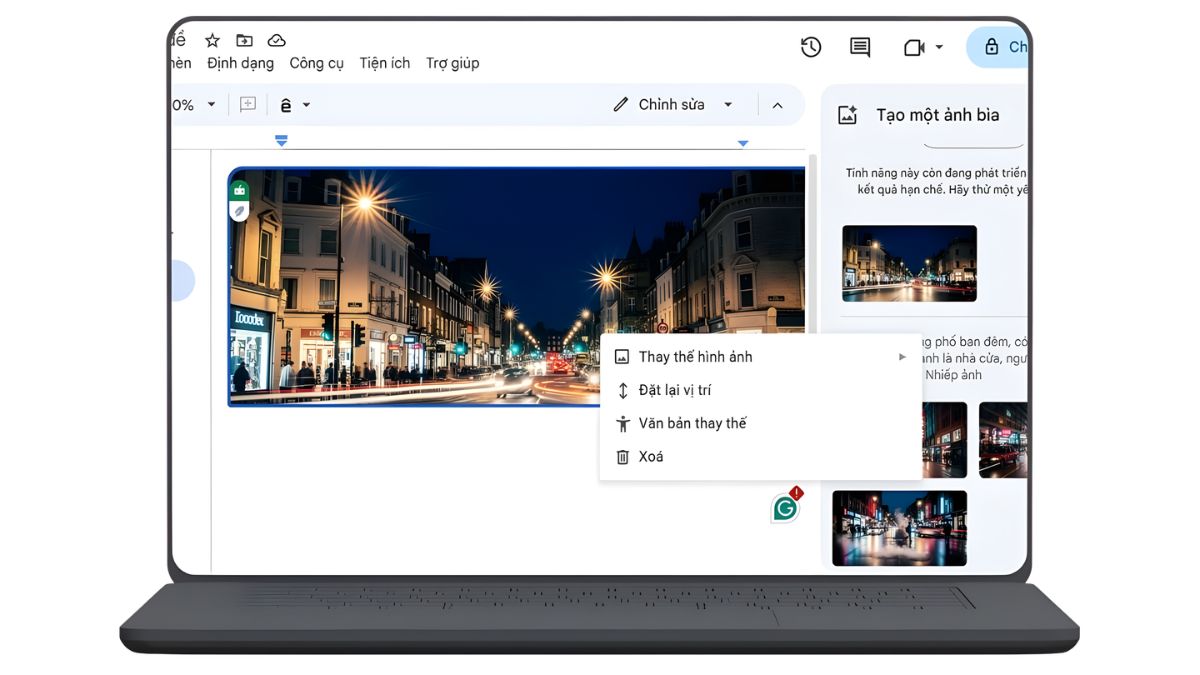
Task: Click the Chia sẻ share button
Action: 1005,47
